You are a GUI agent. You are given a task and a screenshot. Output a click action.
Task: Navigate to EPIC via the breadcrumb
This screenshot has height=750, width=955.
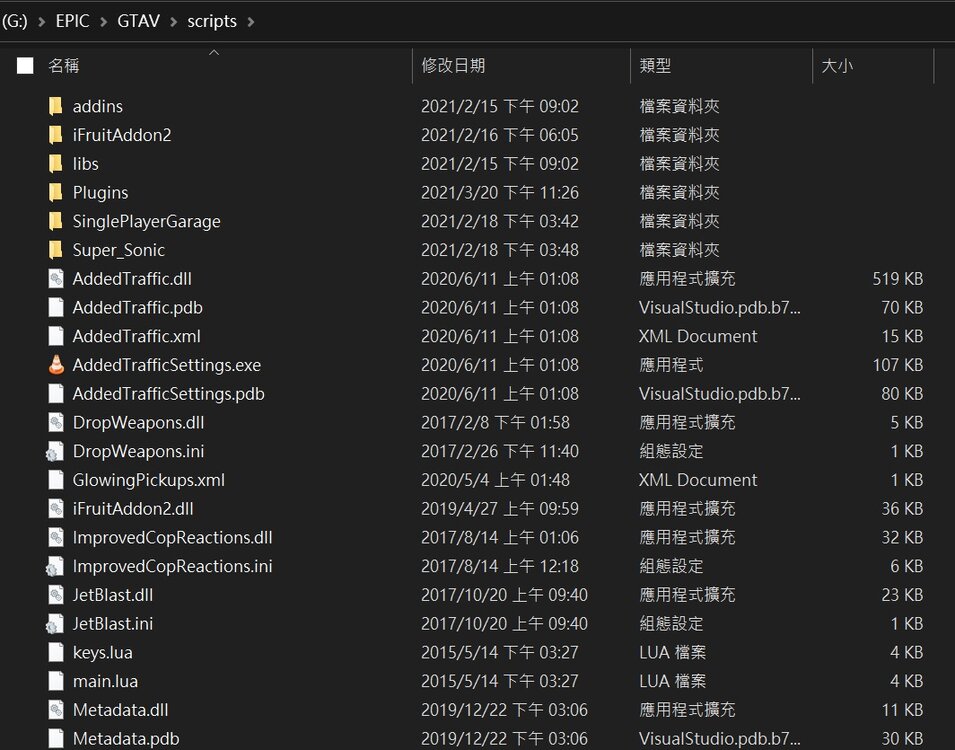pos(73,20)
